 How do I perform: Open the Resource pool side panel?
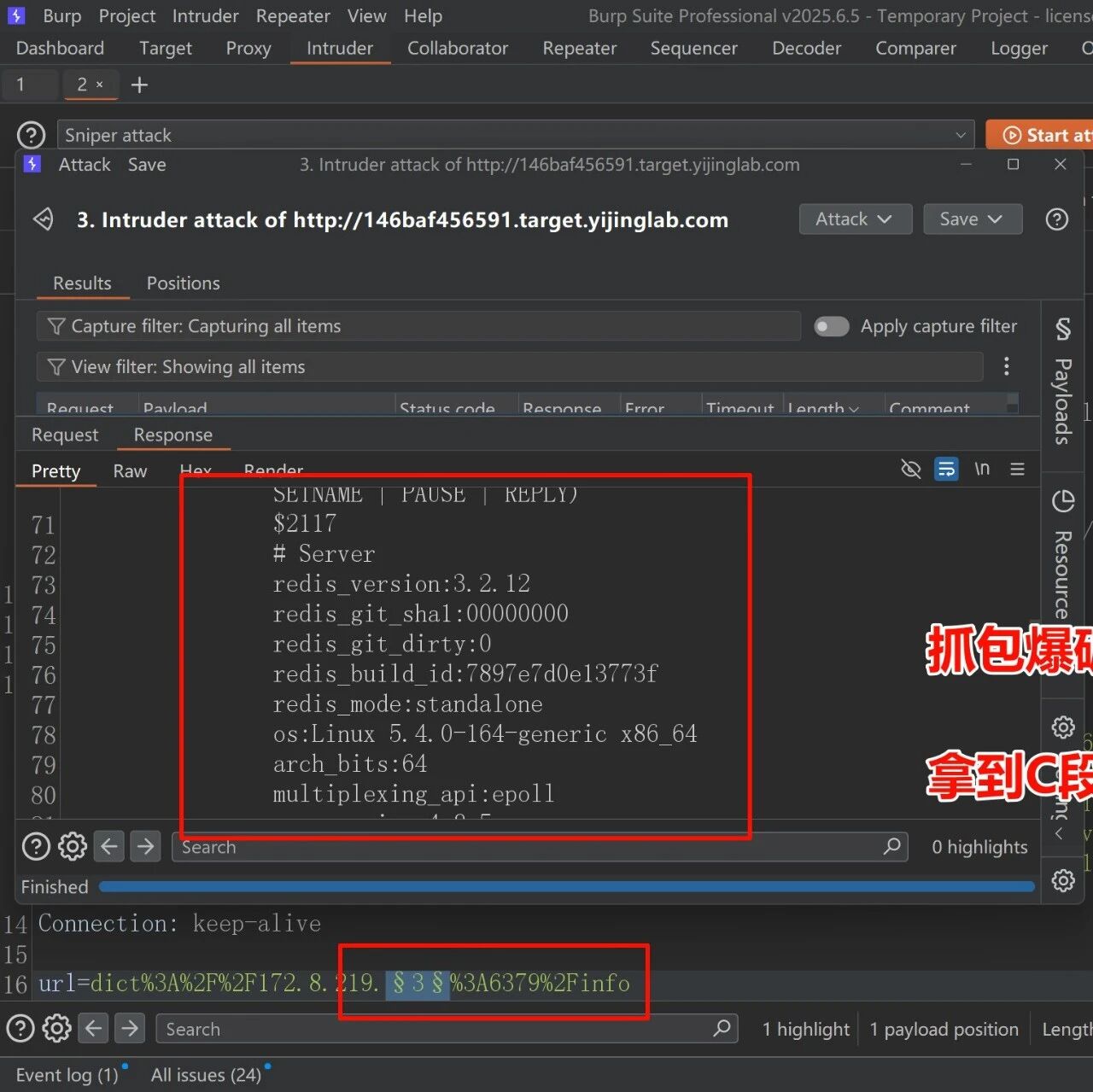click(1062, 555)
